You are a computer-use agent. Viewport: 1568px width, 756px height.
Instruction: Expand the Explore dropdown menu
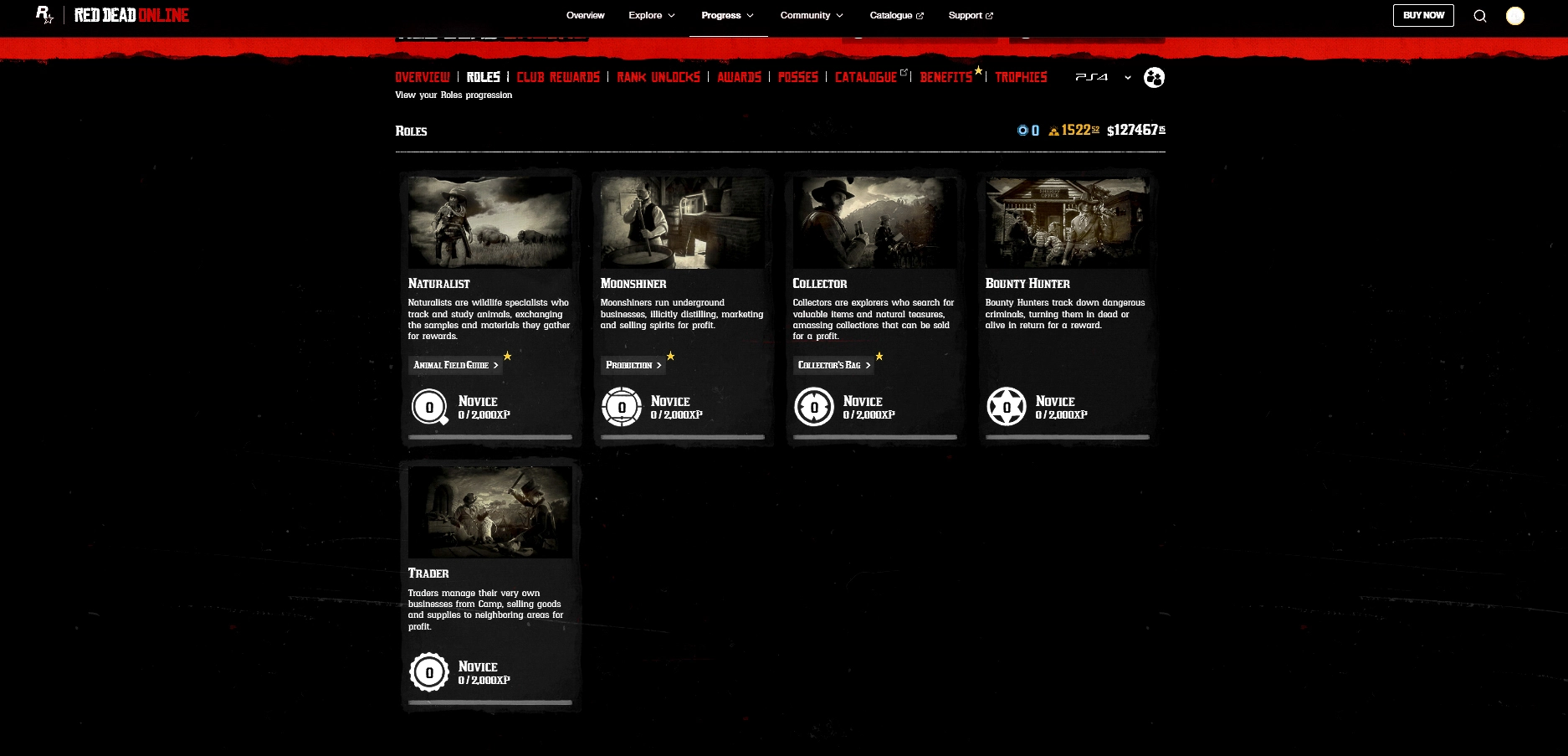pyautogui.click(x=652, y=15)
